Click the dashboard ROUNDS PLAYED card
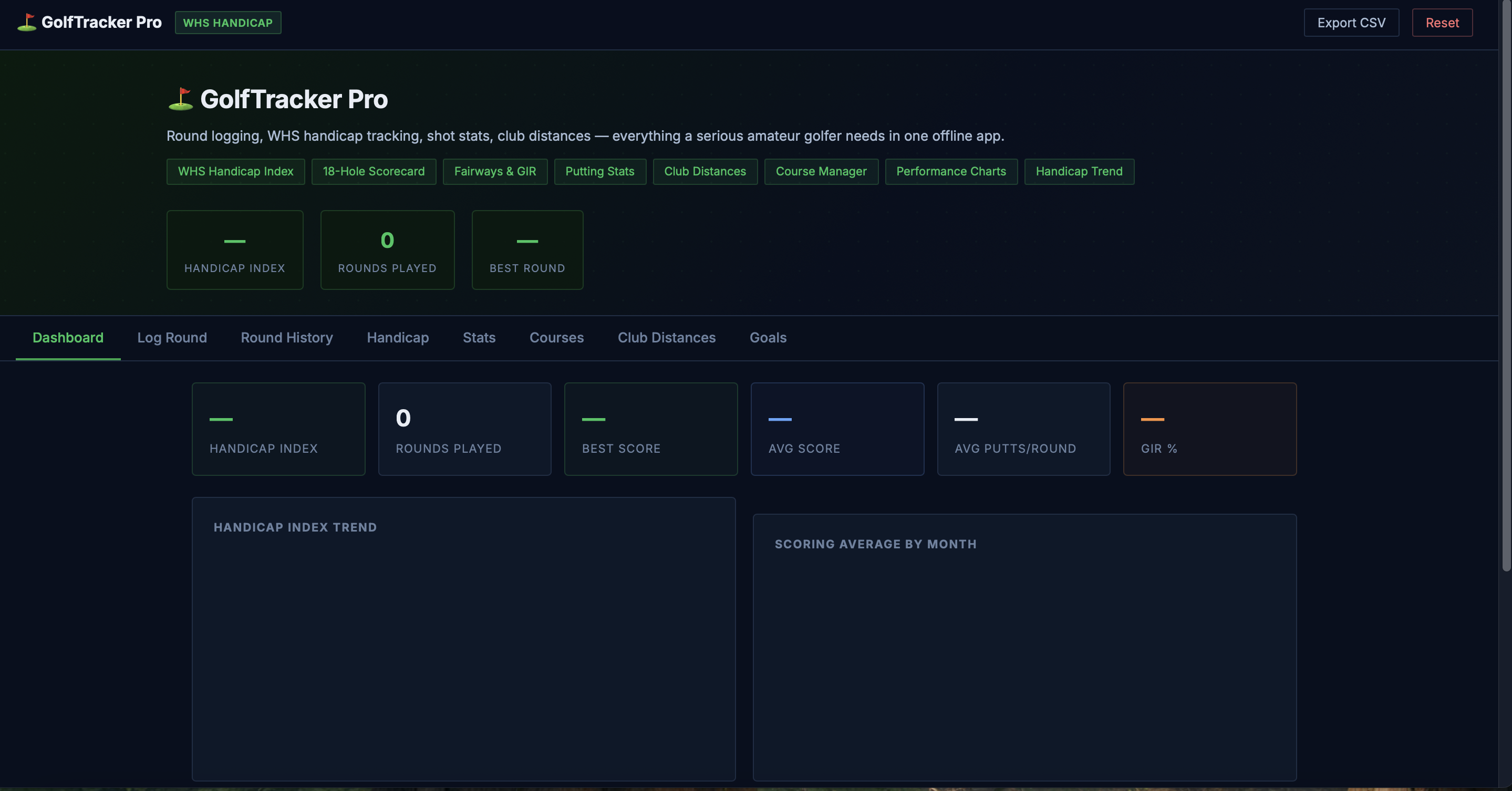The image size is (1512, 791). tap(464, 429)
